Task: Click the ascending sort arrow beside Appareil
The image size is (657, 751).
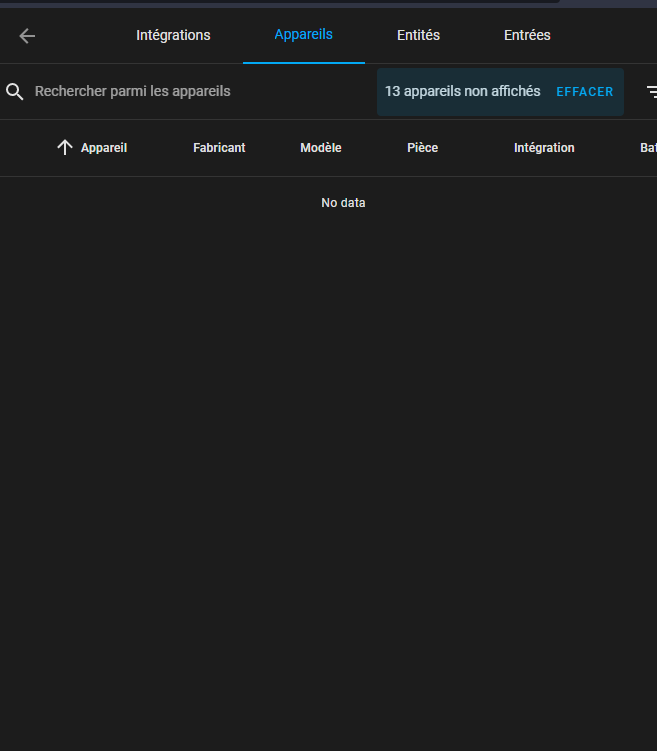Action: [x=65, y=148]
